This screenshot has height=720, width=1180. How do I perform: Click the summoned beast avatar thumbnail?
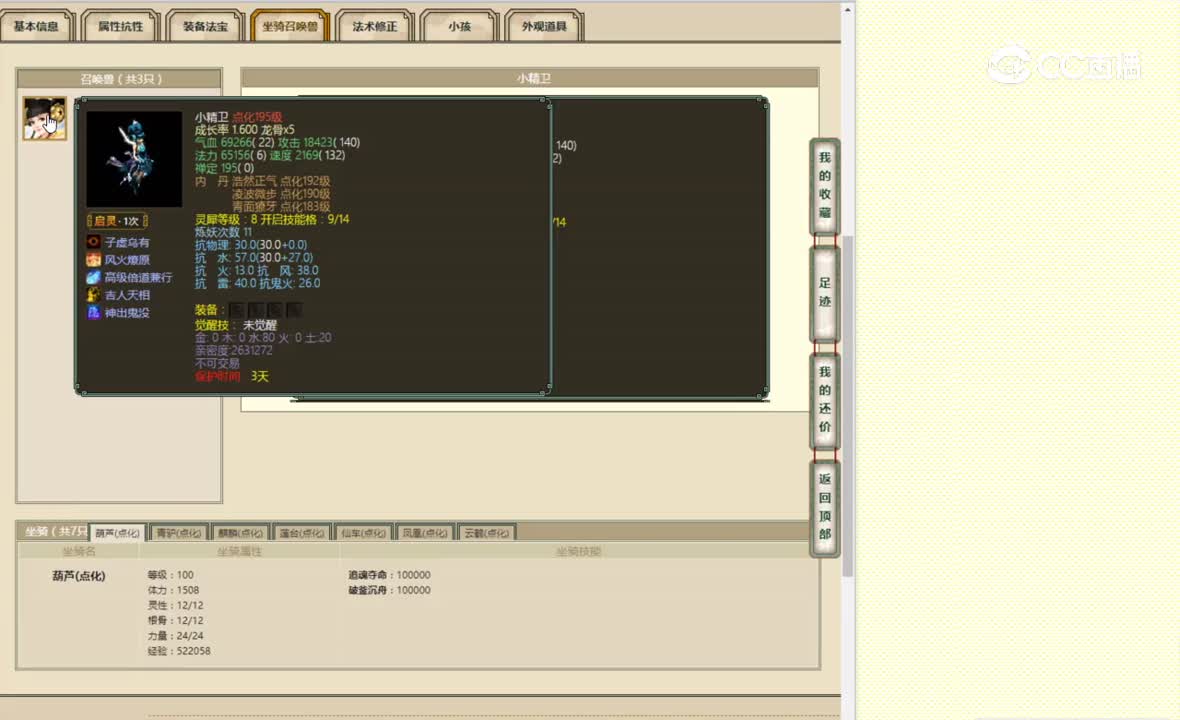(44, 118)
